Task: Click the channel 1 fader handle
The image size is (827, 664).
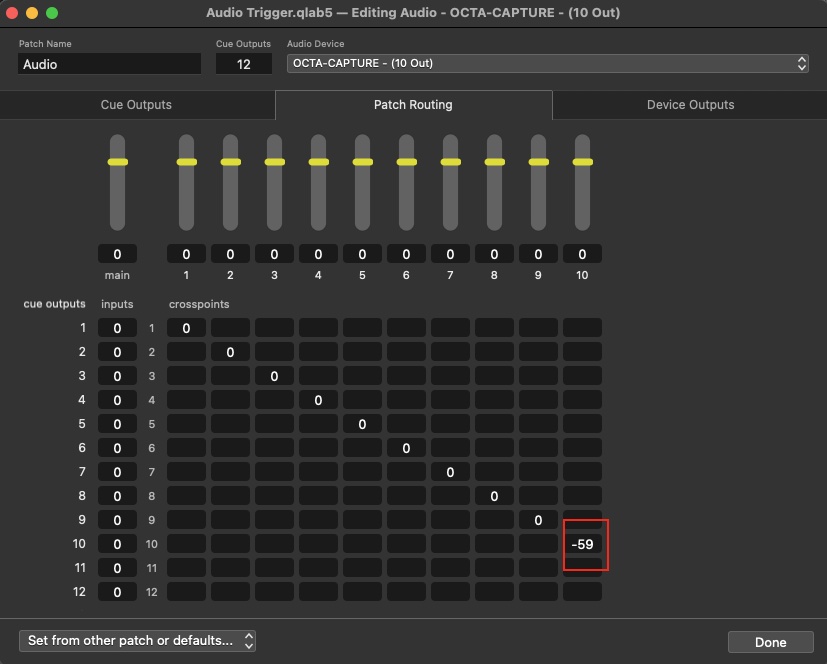Action: pos(185,161)
